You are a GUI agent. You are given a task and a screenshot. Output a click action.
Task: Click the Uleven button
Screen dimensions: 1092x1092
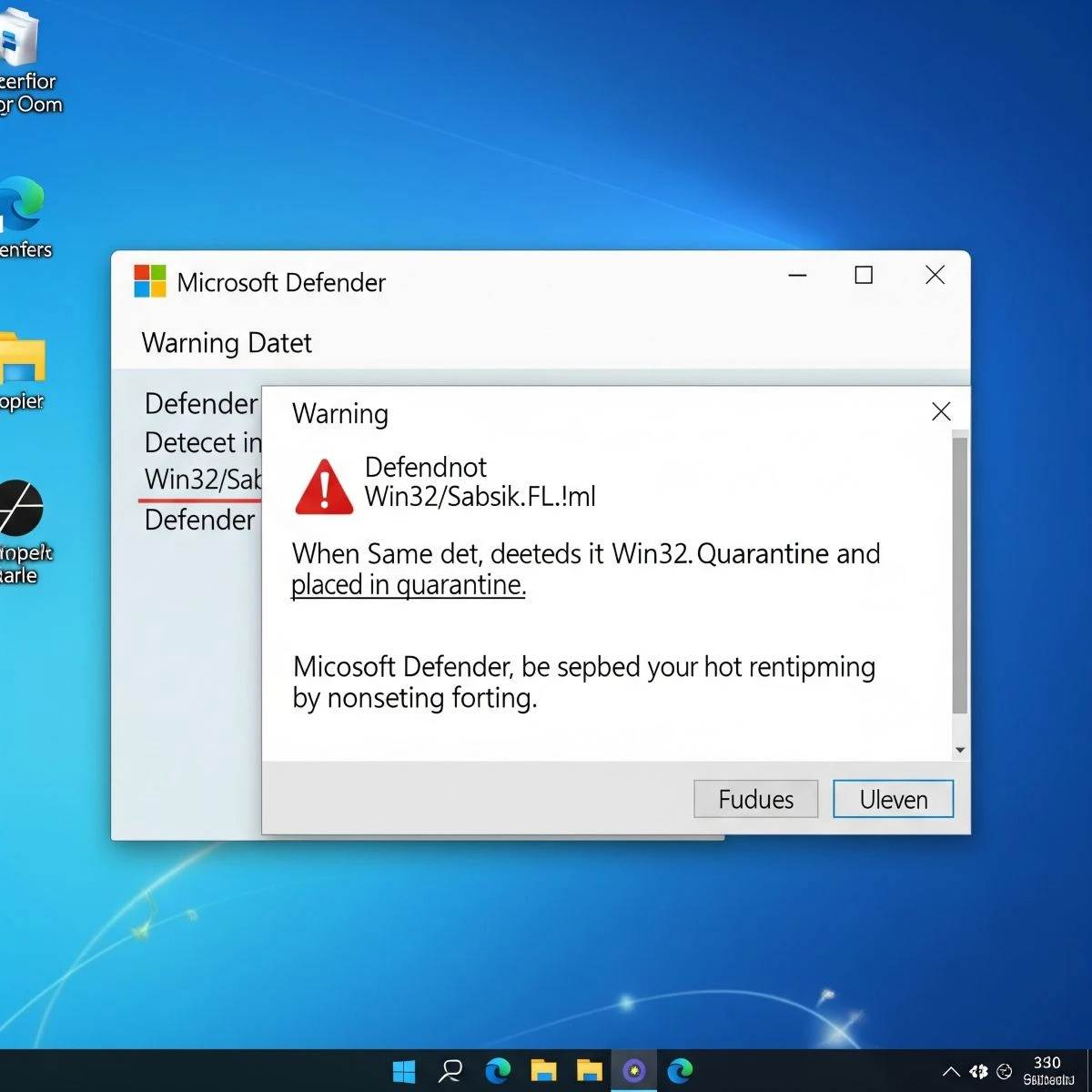[894, 799]
